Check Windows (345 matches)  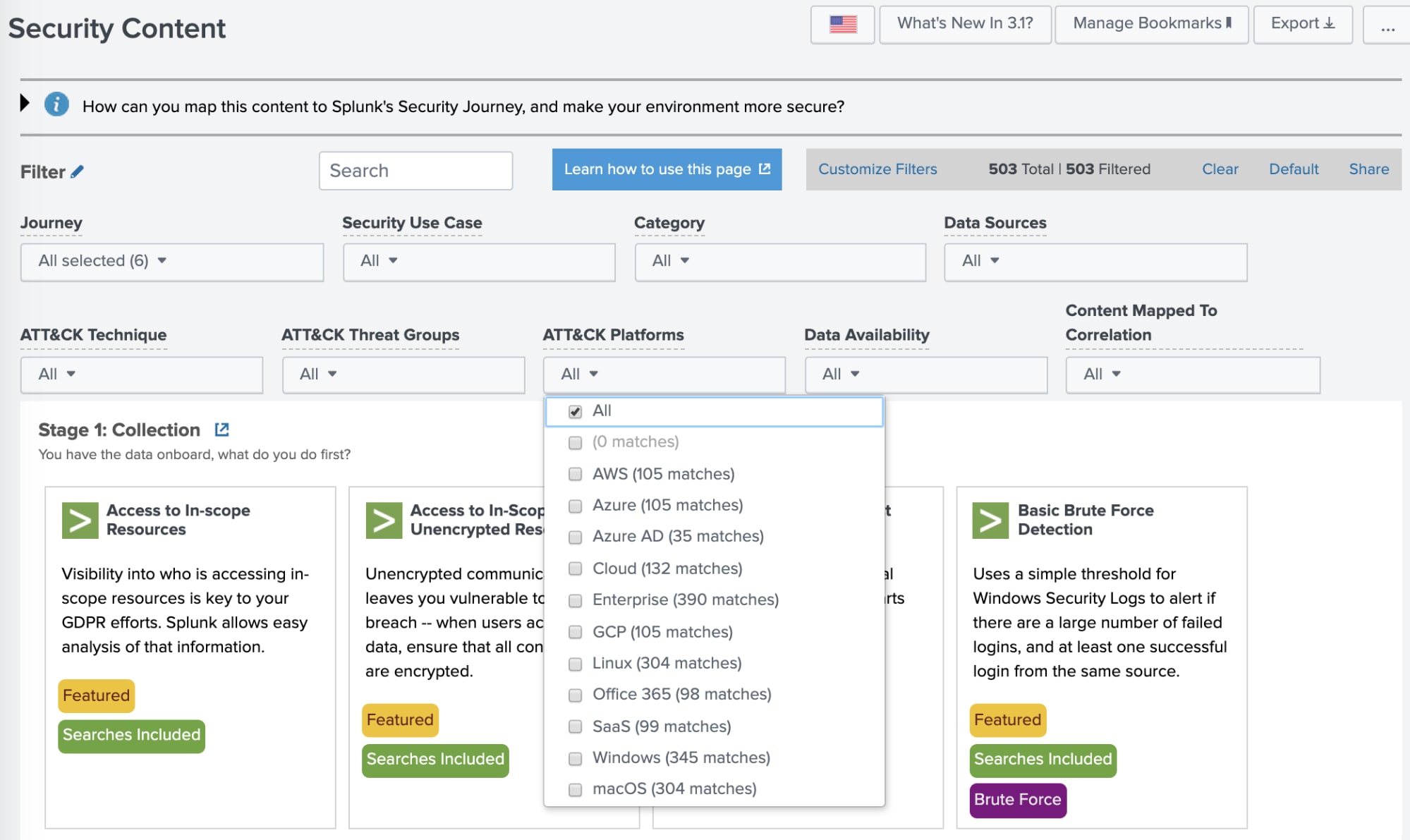(575, 758)
